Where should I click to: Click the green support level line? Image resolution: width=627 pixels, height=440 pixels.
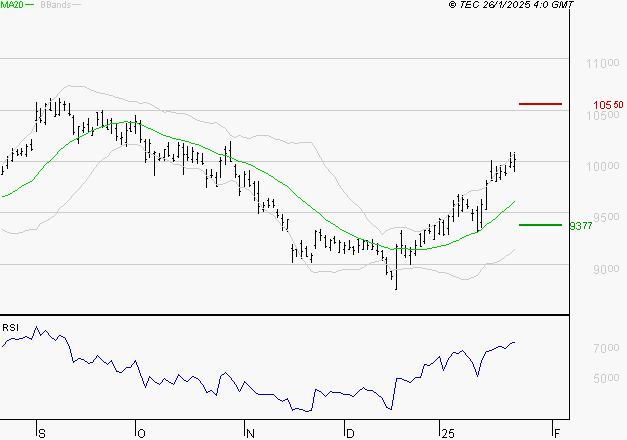[x=540, y=225]
